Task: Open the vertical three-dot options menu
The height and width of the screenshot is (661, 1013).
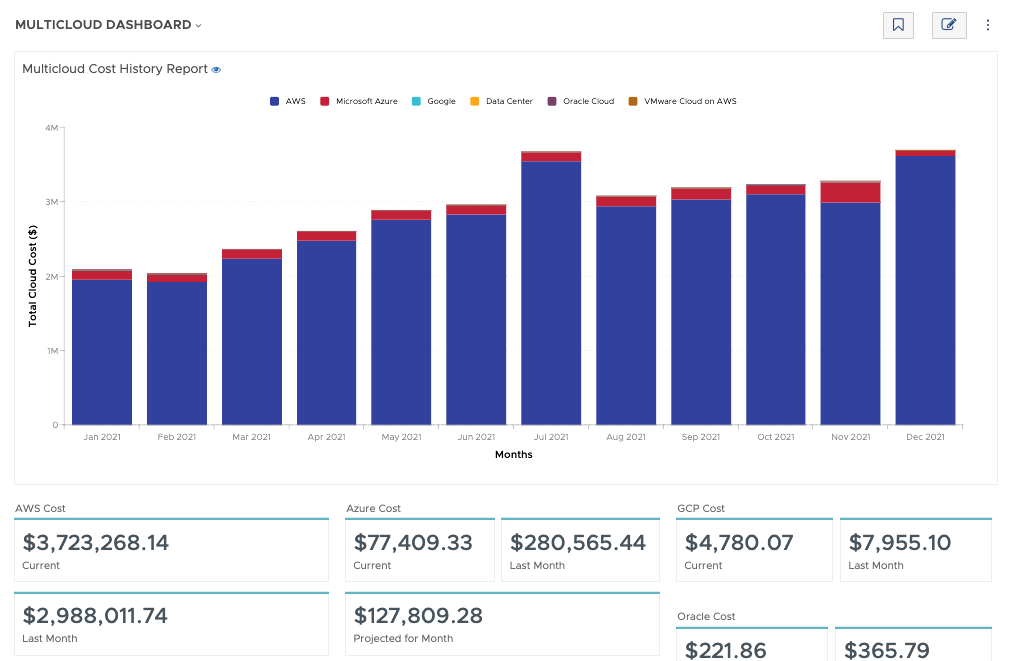Action: 987,25
